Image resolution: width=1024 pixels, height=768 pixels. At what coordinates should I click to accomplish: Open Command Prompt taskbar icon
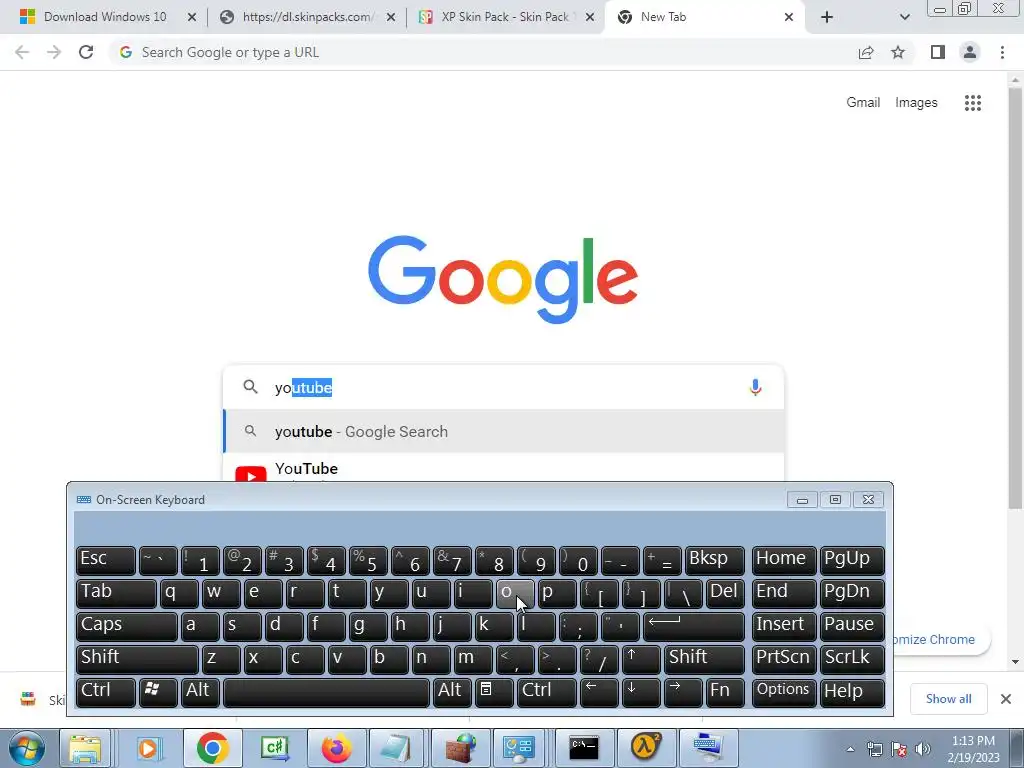pyautogui.click(x=584, y=748)
